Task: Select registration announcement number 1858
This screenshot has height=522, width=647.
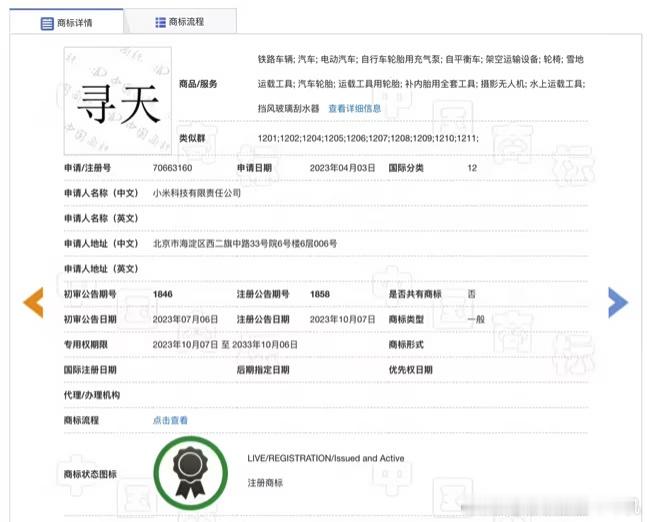Action: [x=320, y=294]
